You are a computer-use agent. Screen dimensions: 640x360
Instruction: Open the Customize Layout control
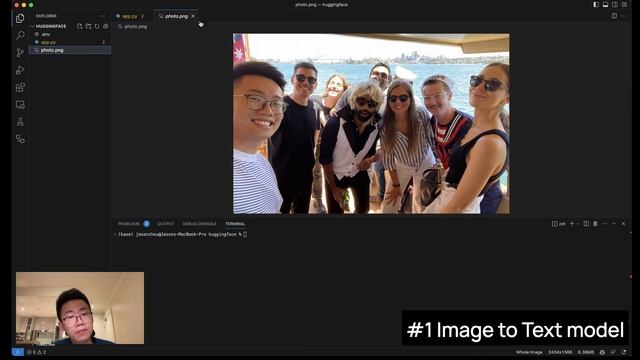[x=624, y=4]
